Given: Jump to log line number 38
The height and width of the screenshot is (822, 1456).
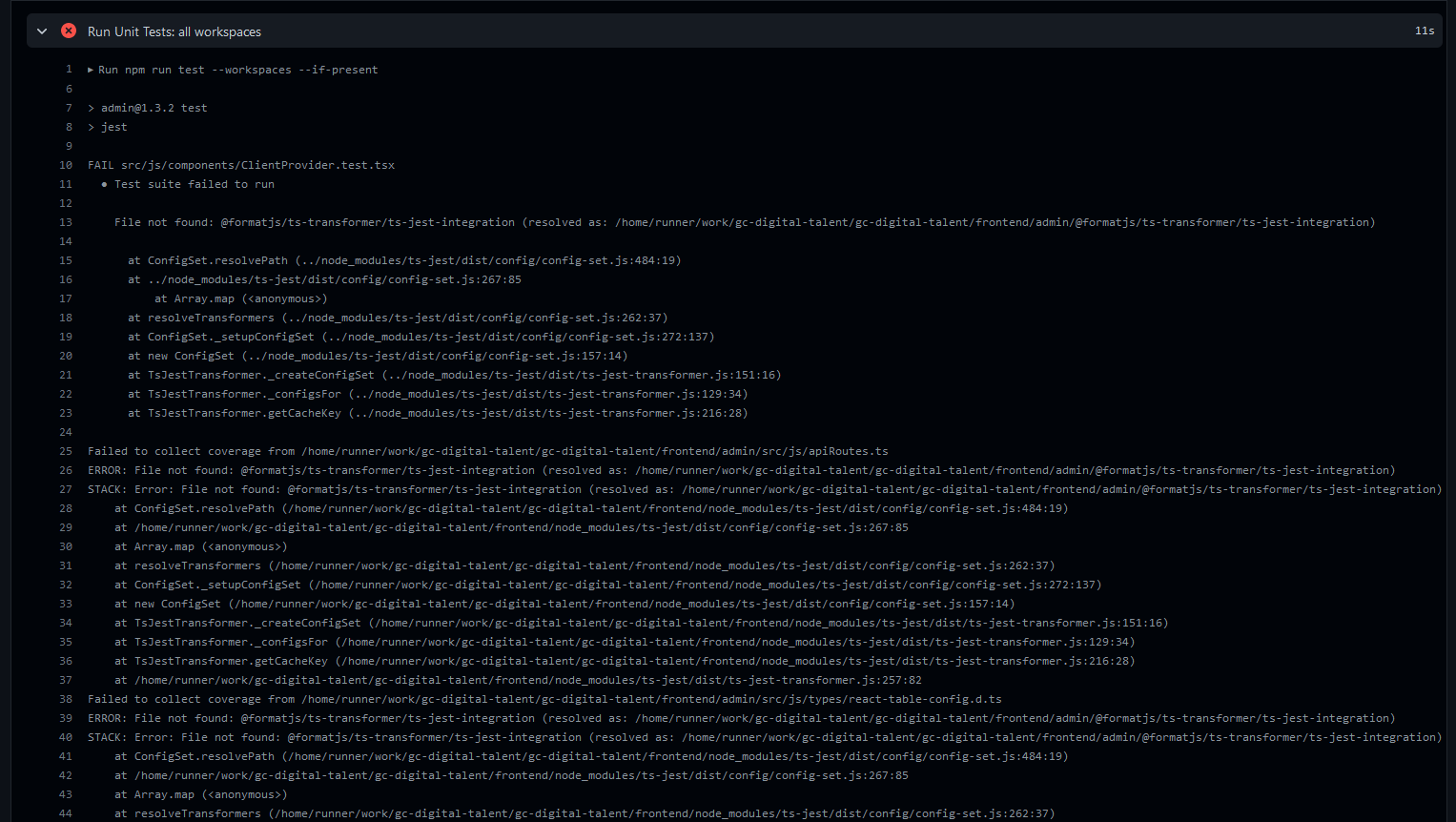Looking at the screenshot, I should coord(66,699).
